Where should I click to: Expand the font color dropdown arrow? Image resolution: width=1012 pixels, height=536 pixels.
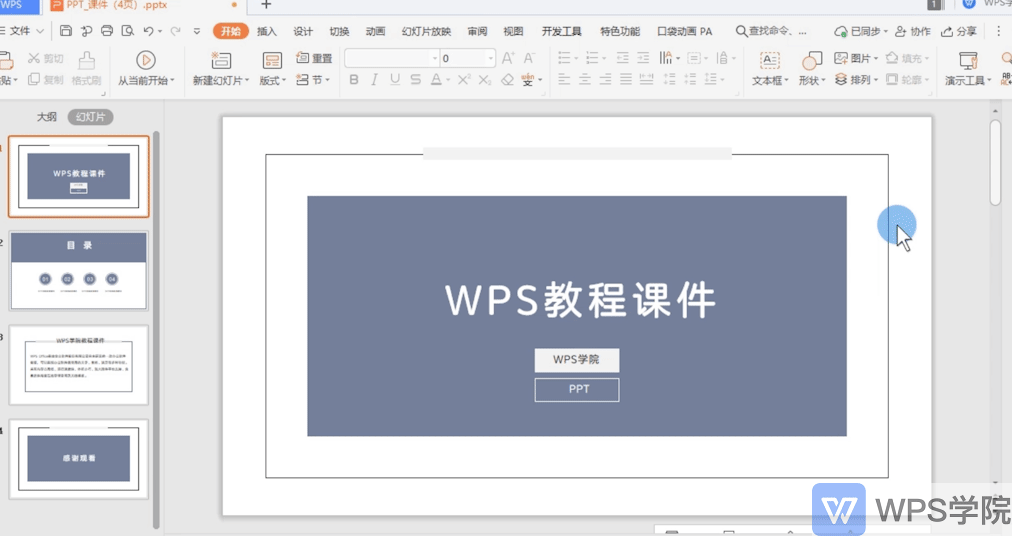tap(448, 80)
